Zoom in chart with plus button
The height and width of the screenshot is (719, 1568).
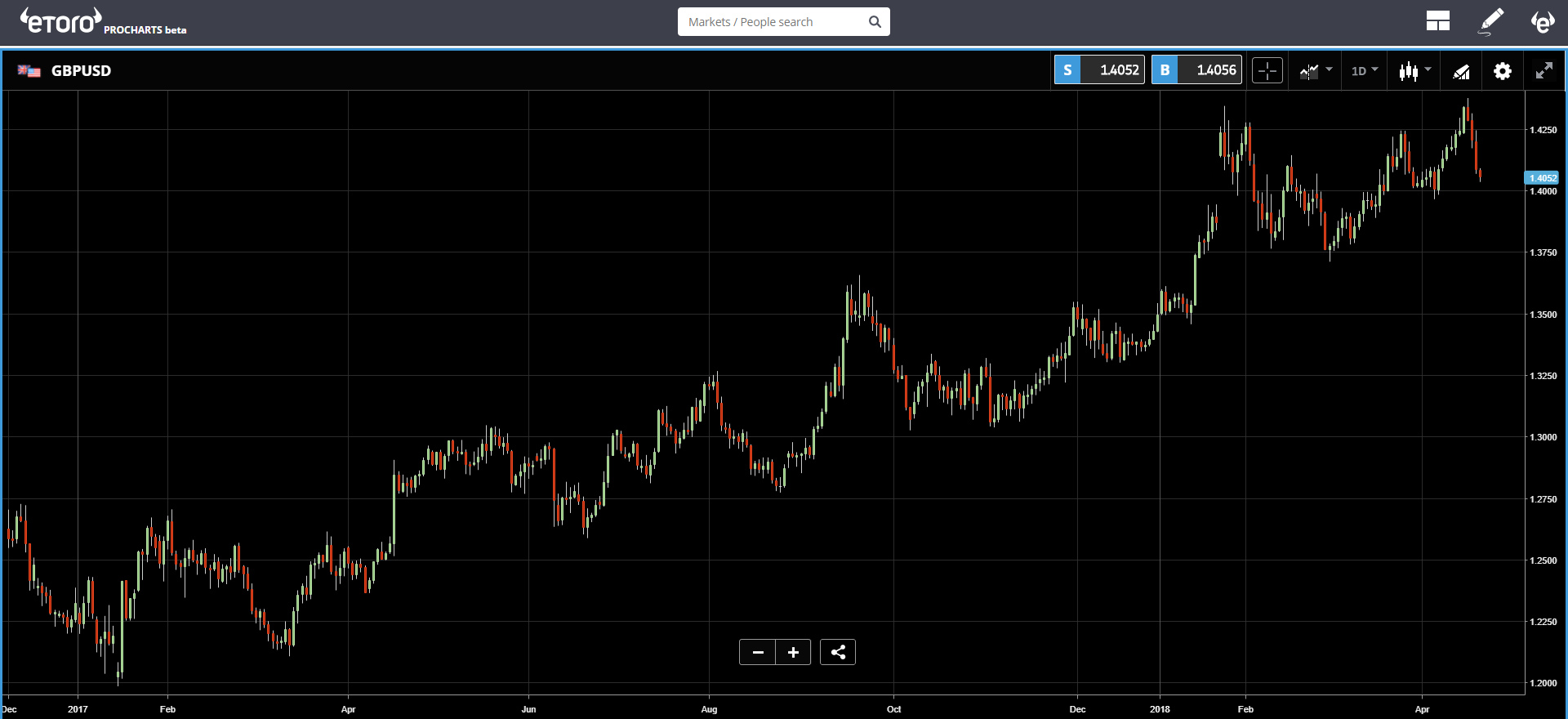coord(793,652)
